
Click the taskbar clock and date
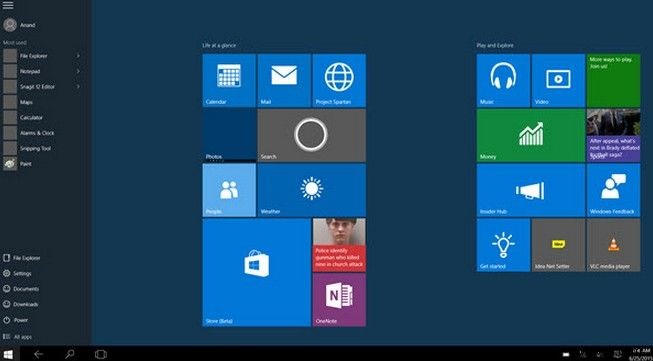tap(642, 354)
